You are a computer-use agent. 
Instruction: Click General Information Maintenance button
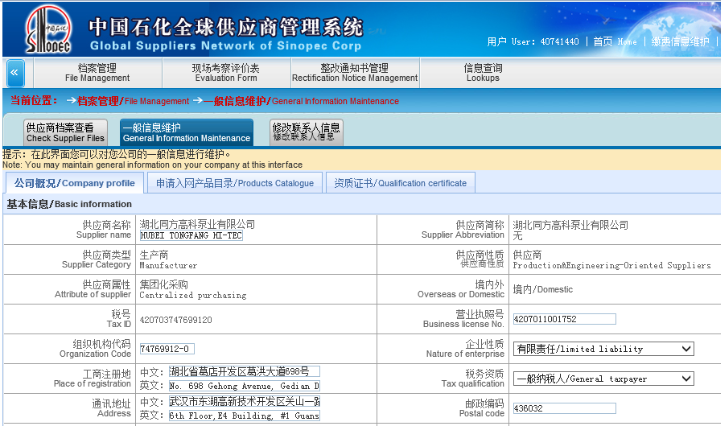point(186,133)
